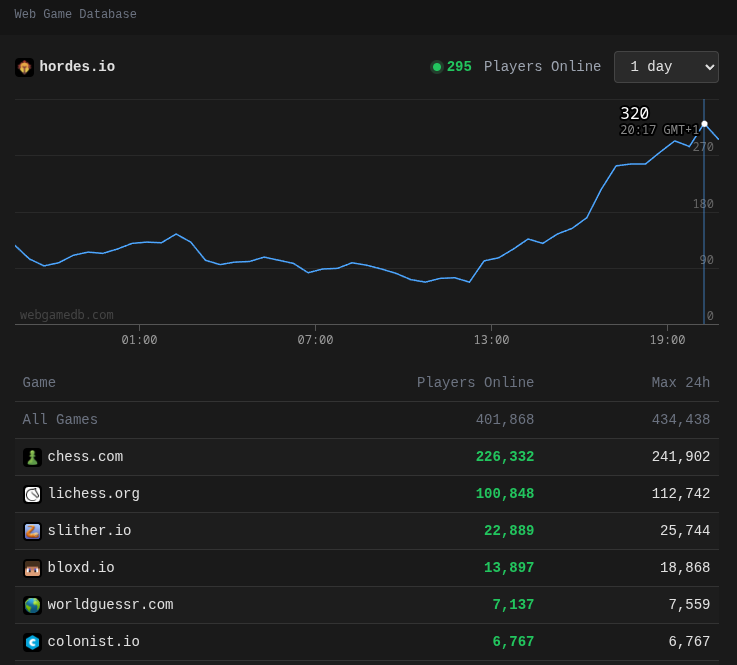Screen dimensions: 737x665
Task: Click the 13:00 x-axis label
Action: [491, 340]
